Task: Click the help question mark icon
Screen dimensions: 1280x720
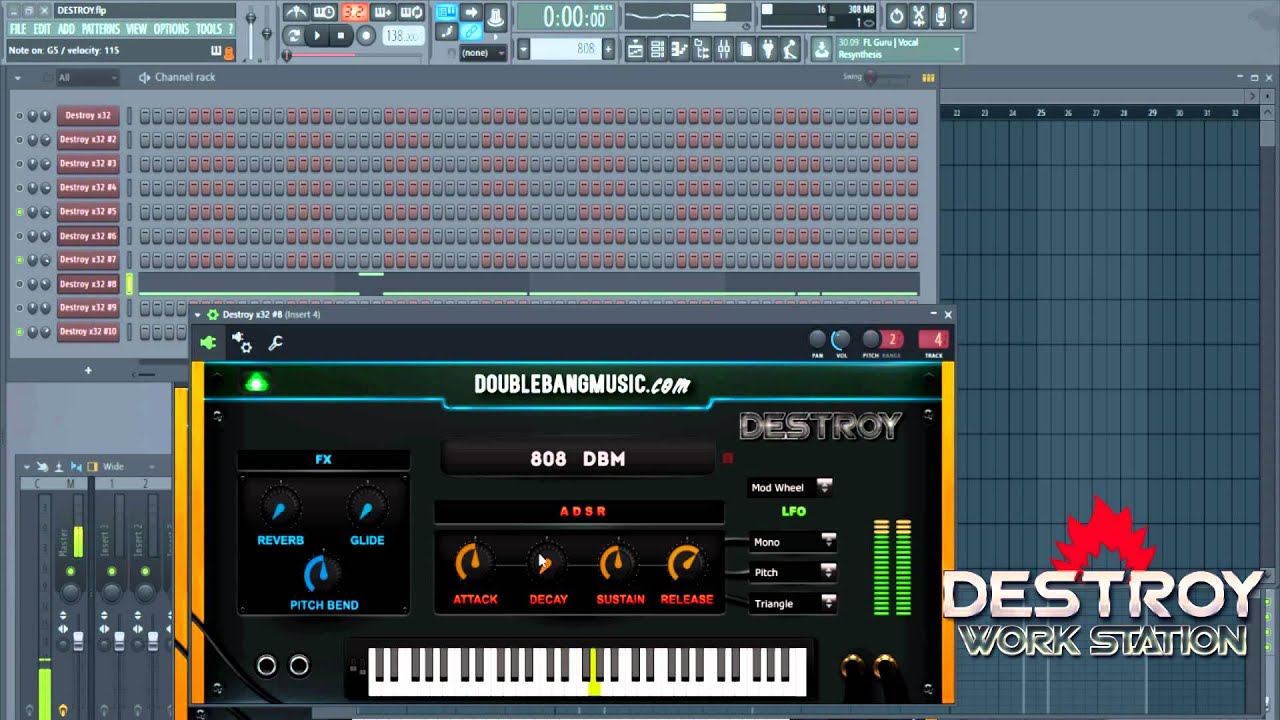Action: 963,16
